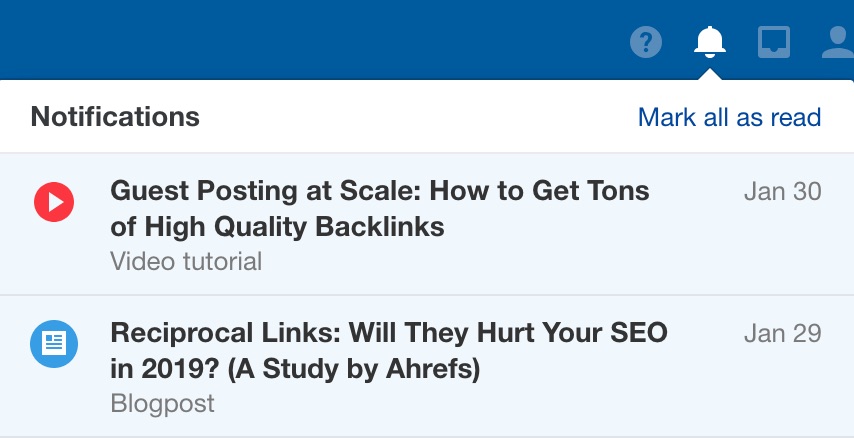Click the Video tutorial label
The height and width of the screenshot is (438, 854).
pos(186,262)
